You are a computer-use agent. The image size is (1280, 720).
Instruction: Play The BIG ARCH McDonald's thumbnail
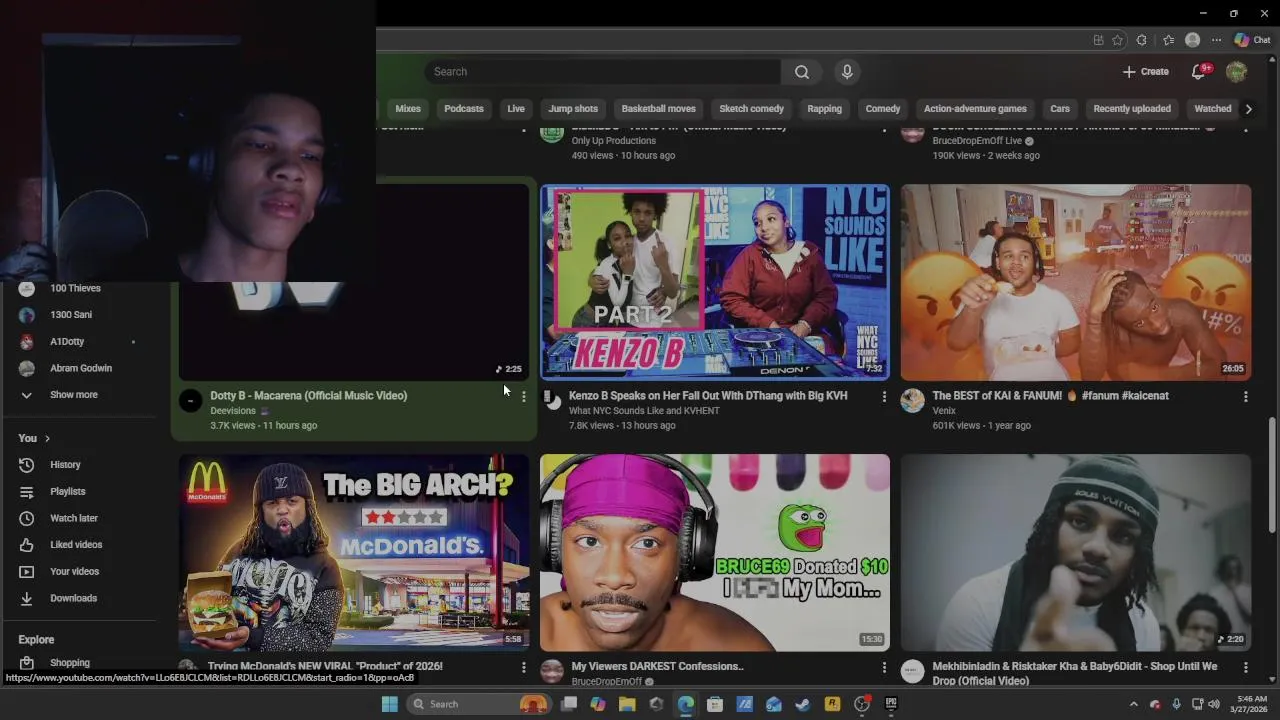pyautogui.click(x=354, y=552)
